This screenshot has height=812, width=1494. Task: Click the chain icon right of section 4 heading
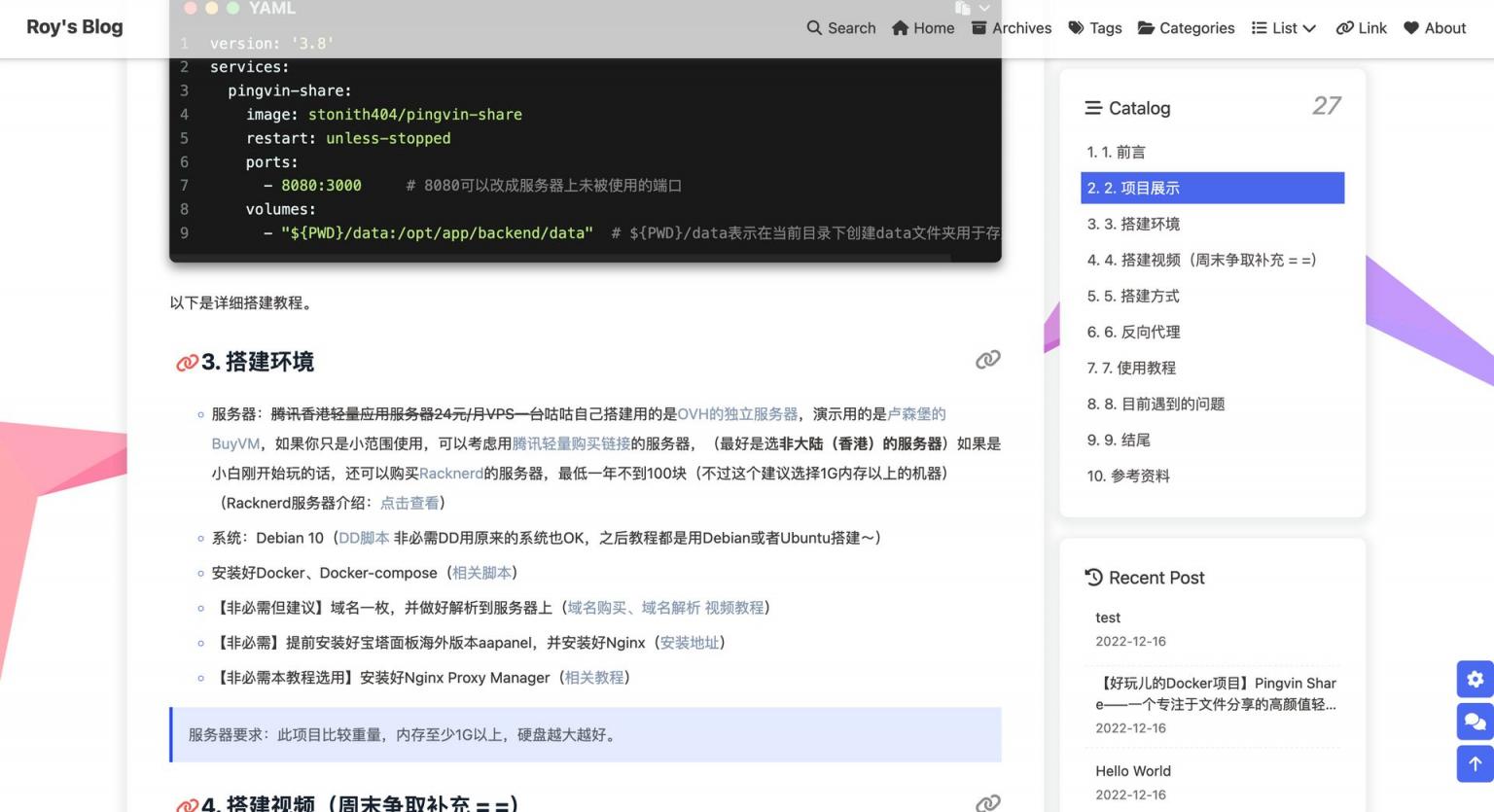coord(987,802)
